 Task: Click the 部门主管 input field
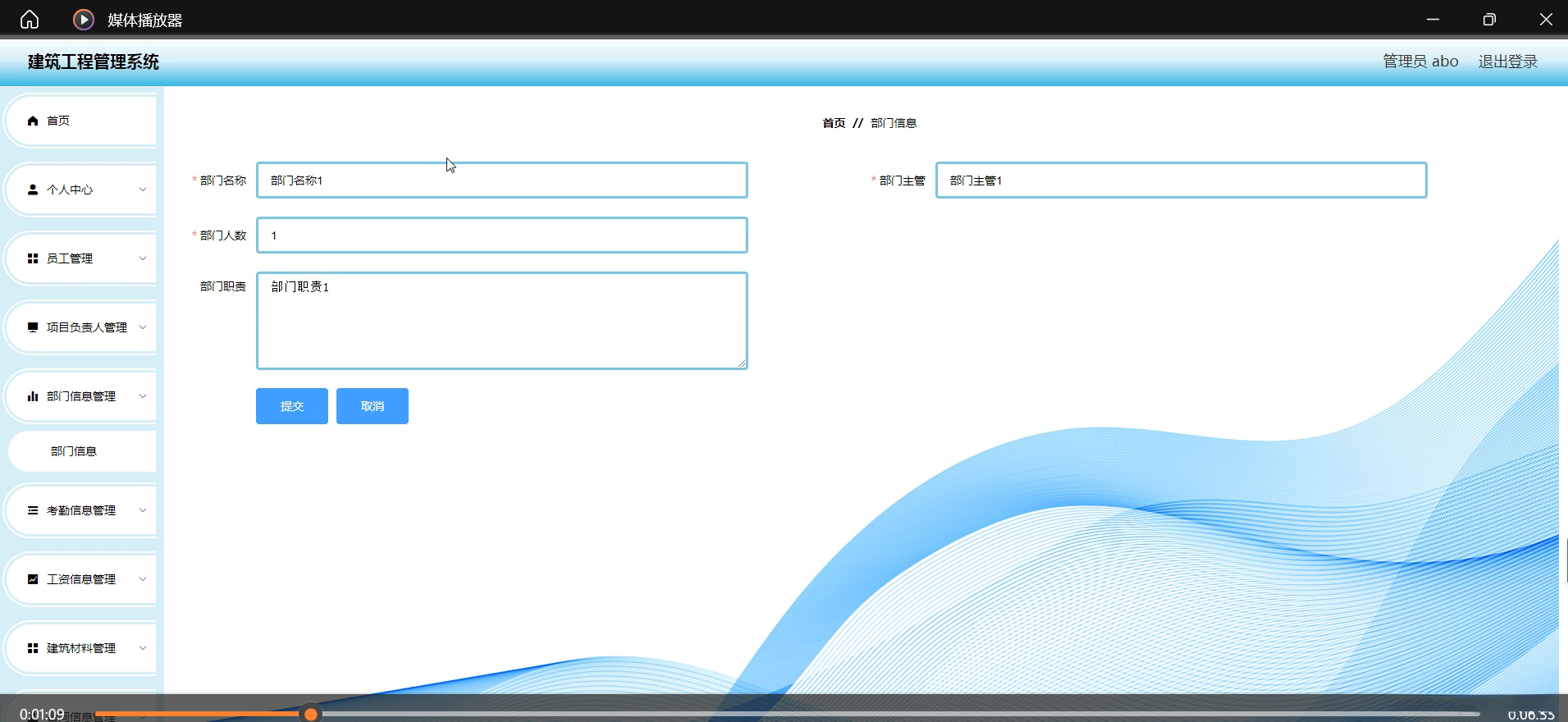(1182, 180)
